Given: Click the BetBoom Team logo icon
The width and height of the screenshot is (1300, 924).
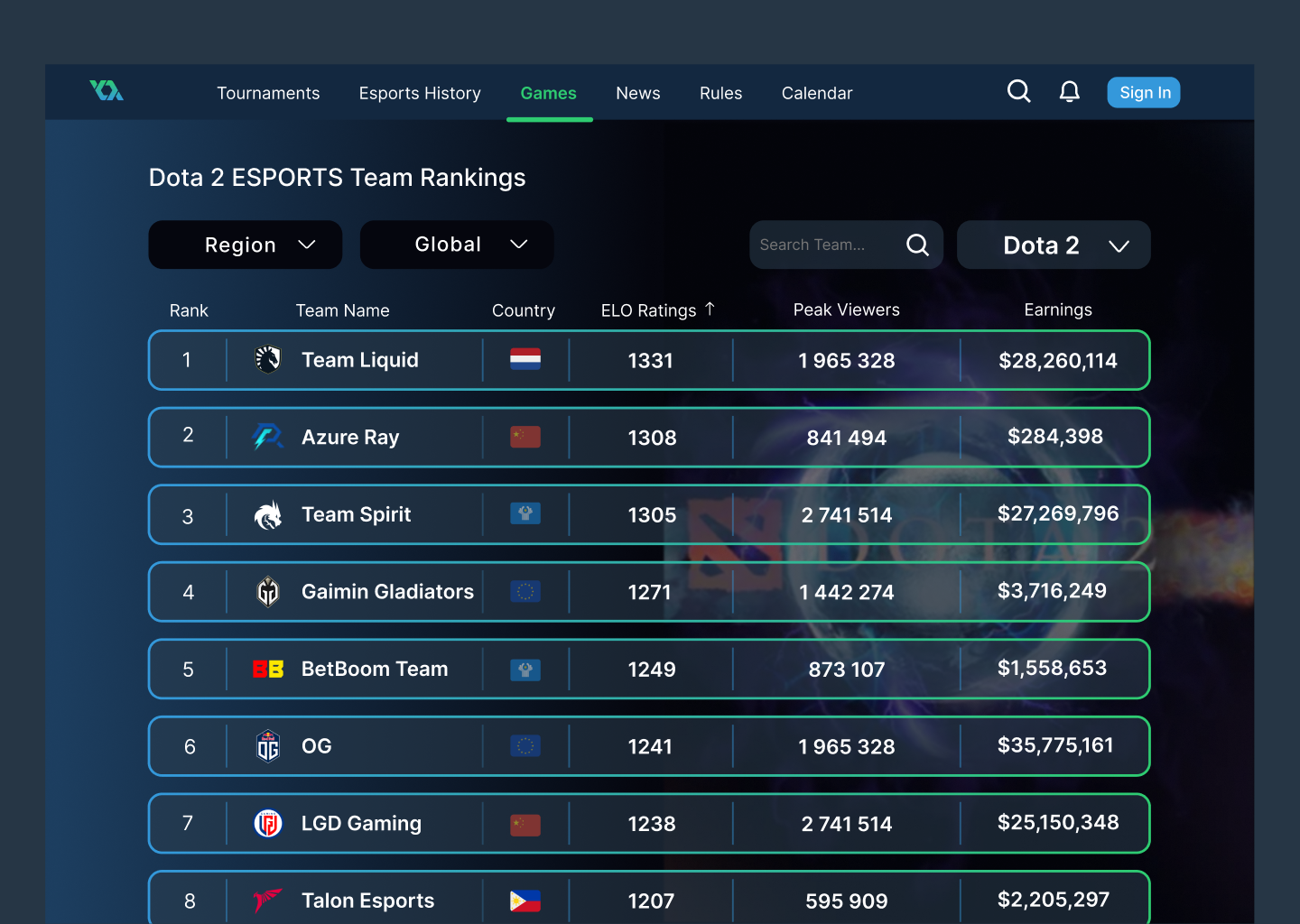Looking at the screenshot, I should [268, 669].
